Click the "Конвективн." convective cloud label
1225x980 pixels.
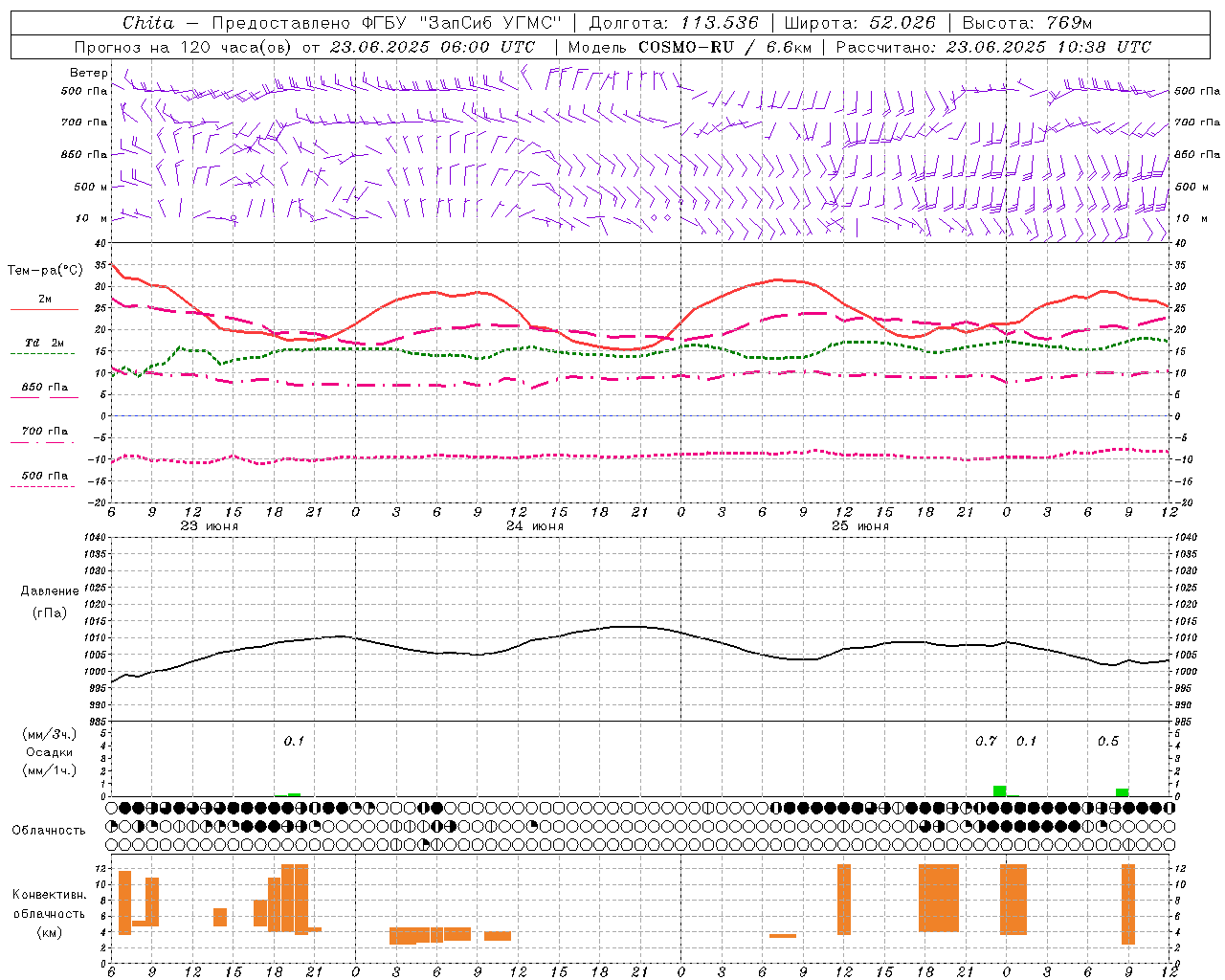(x=50, y=895)
